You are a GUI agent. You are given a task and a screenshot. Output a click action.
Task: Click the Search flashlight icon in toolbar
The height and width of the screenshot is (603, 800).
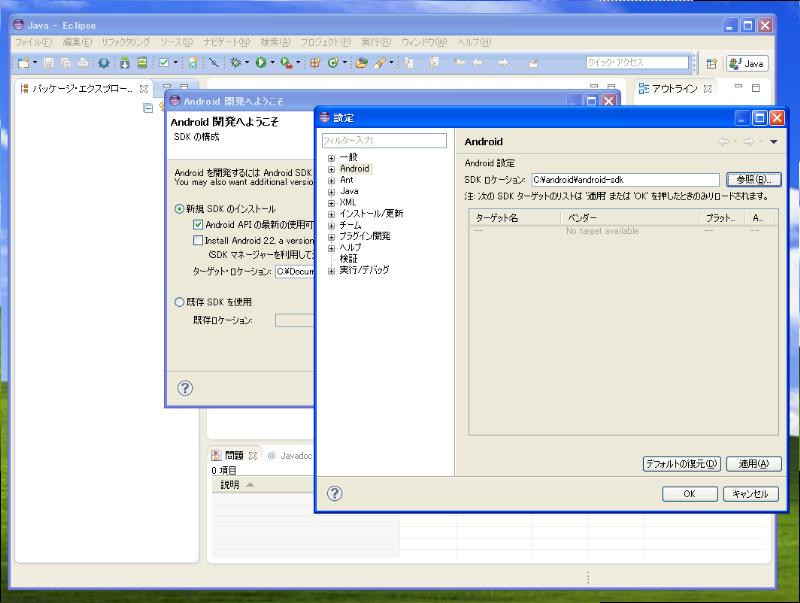pos(379,63)
